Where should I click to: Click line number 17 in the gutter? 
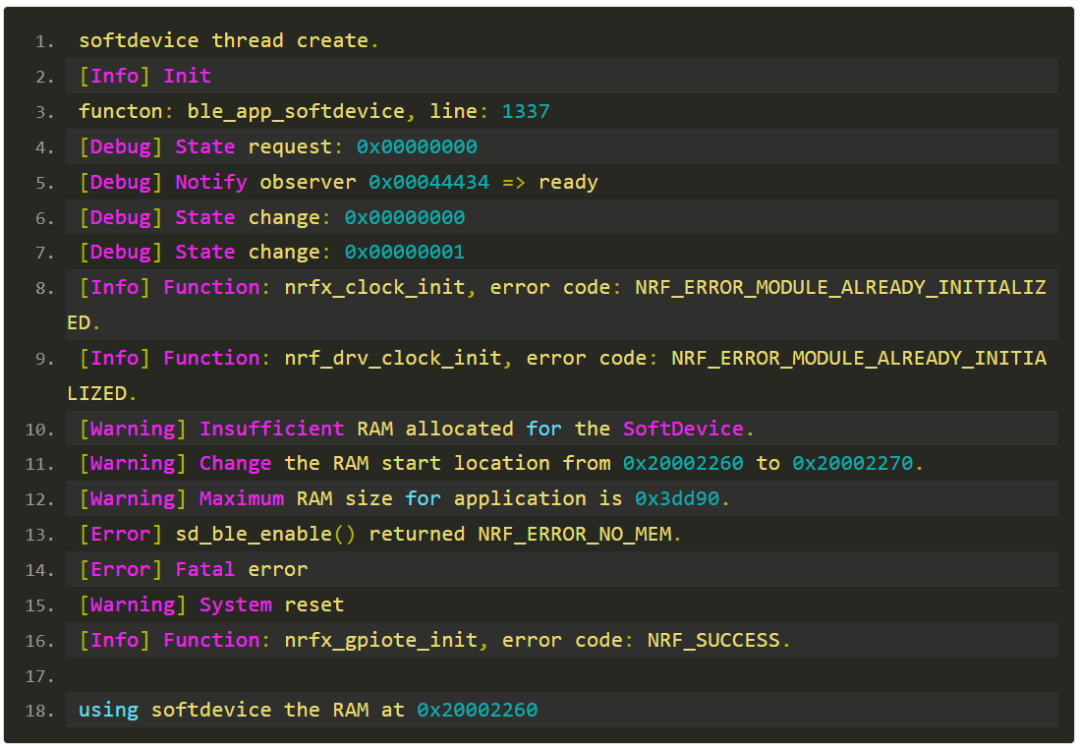(x=39, y=677)
